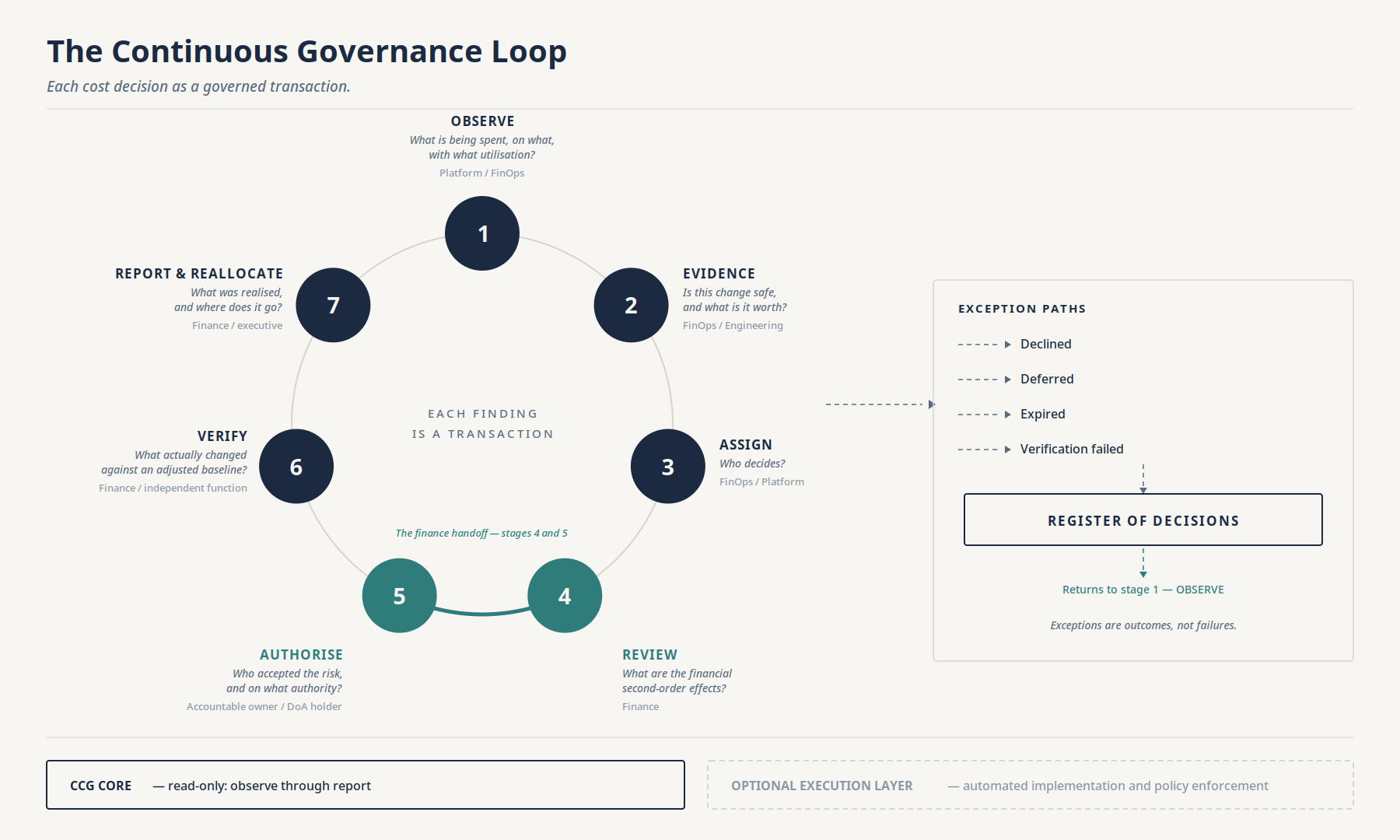
Task: Click the stage 1 numbered circle
Action: (482, 233)
